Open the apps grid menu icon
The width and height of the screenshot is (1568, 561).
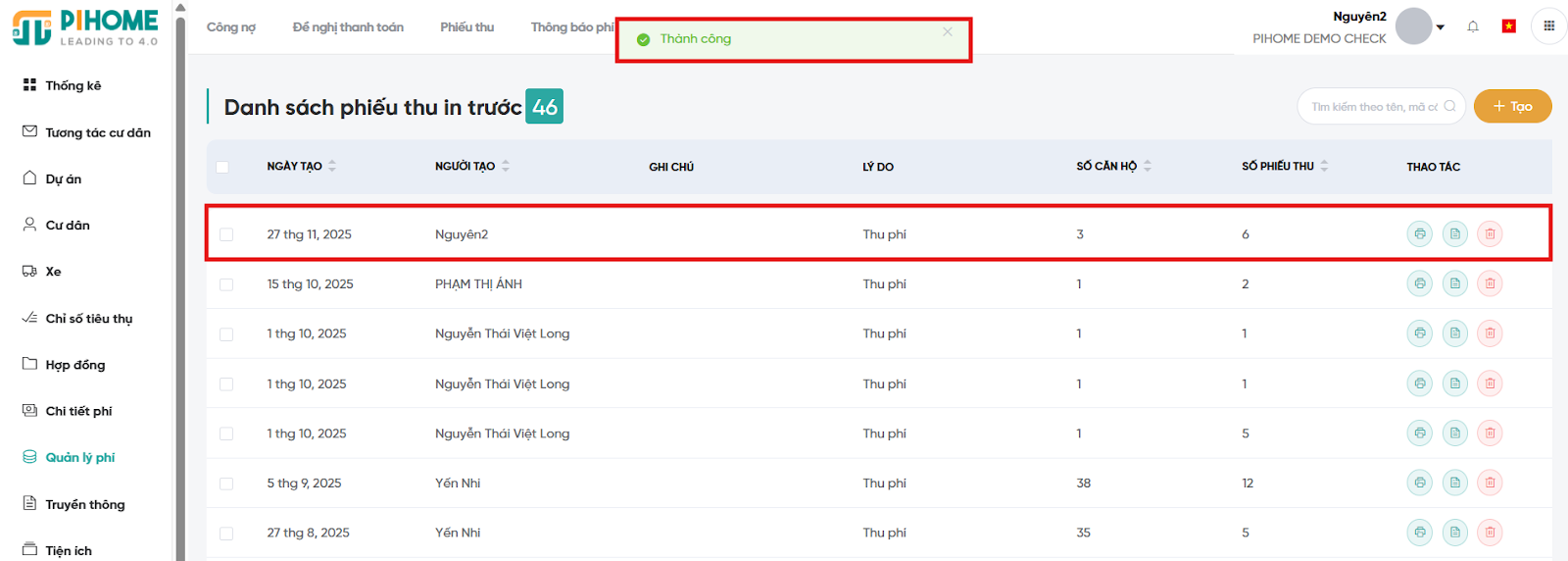[1548, 26]
